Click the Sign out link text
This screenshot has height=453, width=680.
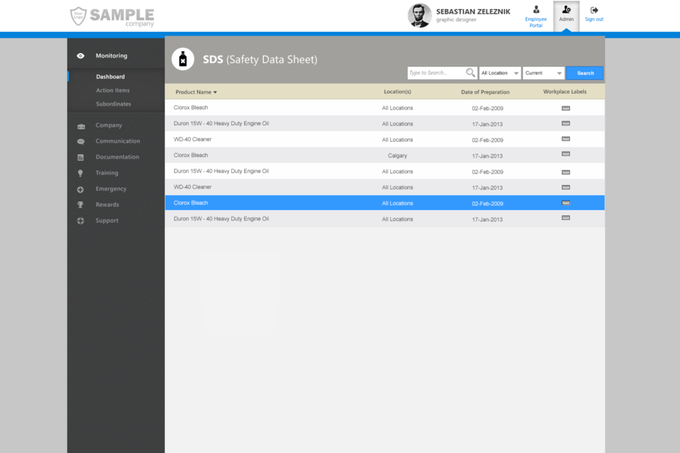pos(594,19)
